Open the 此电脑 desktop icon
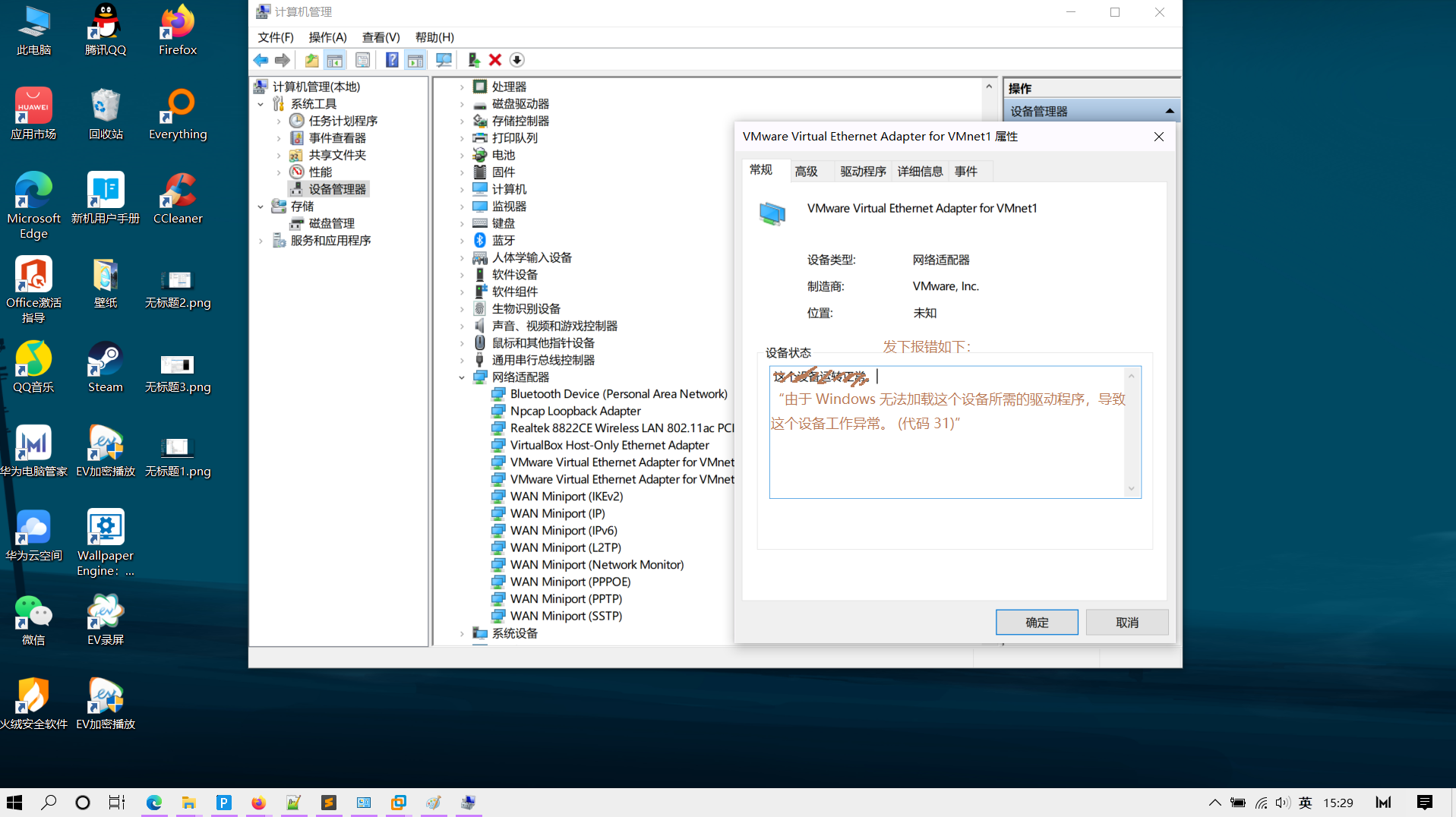 33,30
